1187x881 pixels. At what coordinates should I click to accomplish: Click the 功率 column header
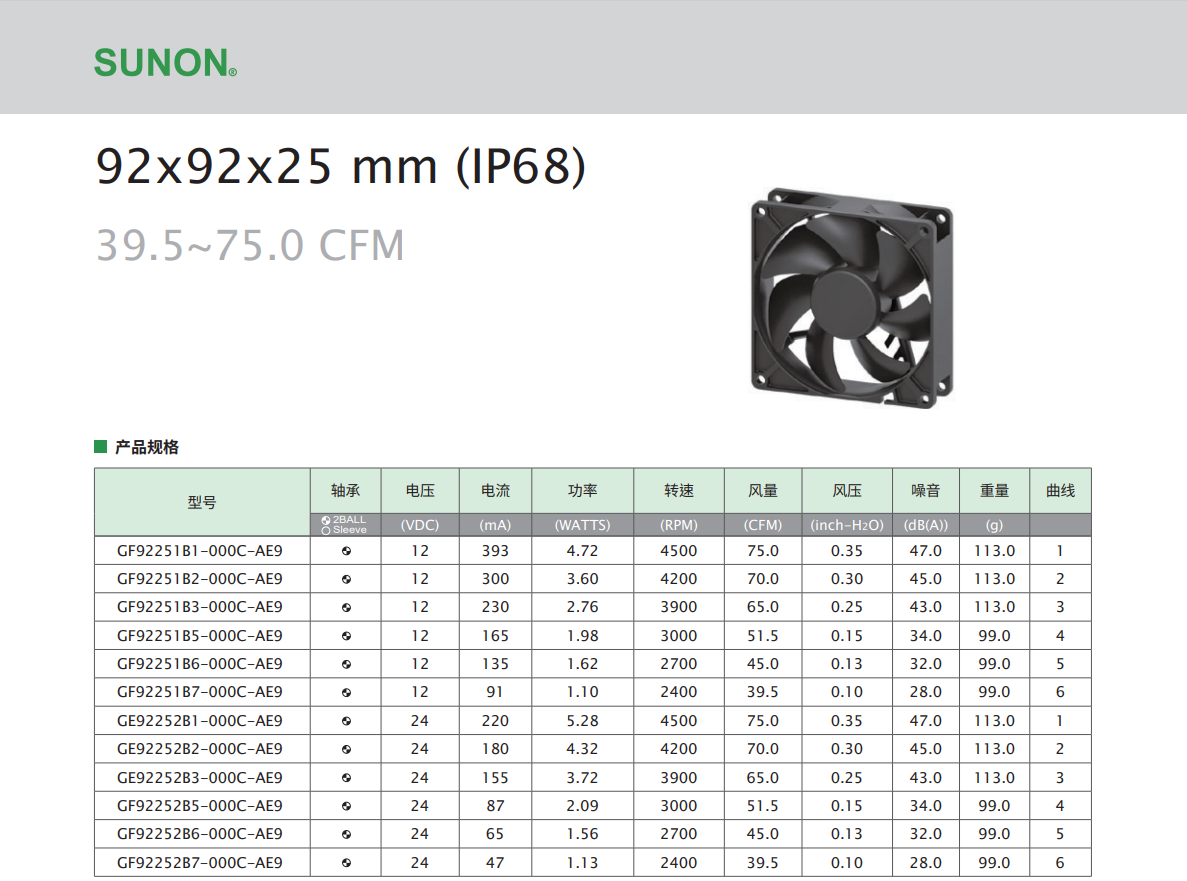coord(583,490)
